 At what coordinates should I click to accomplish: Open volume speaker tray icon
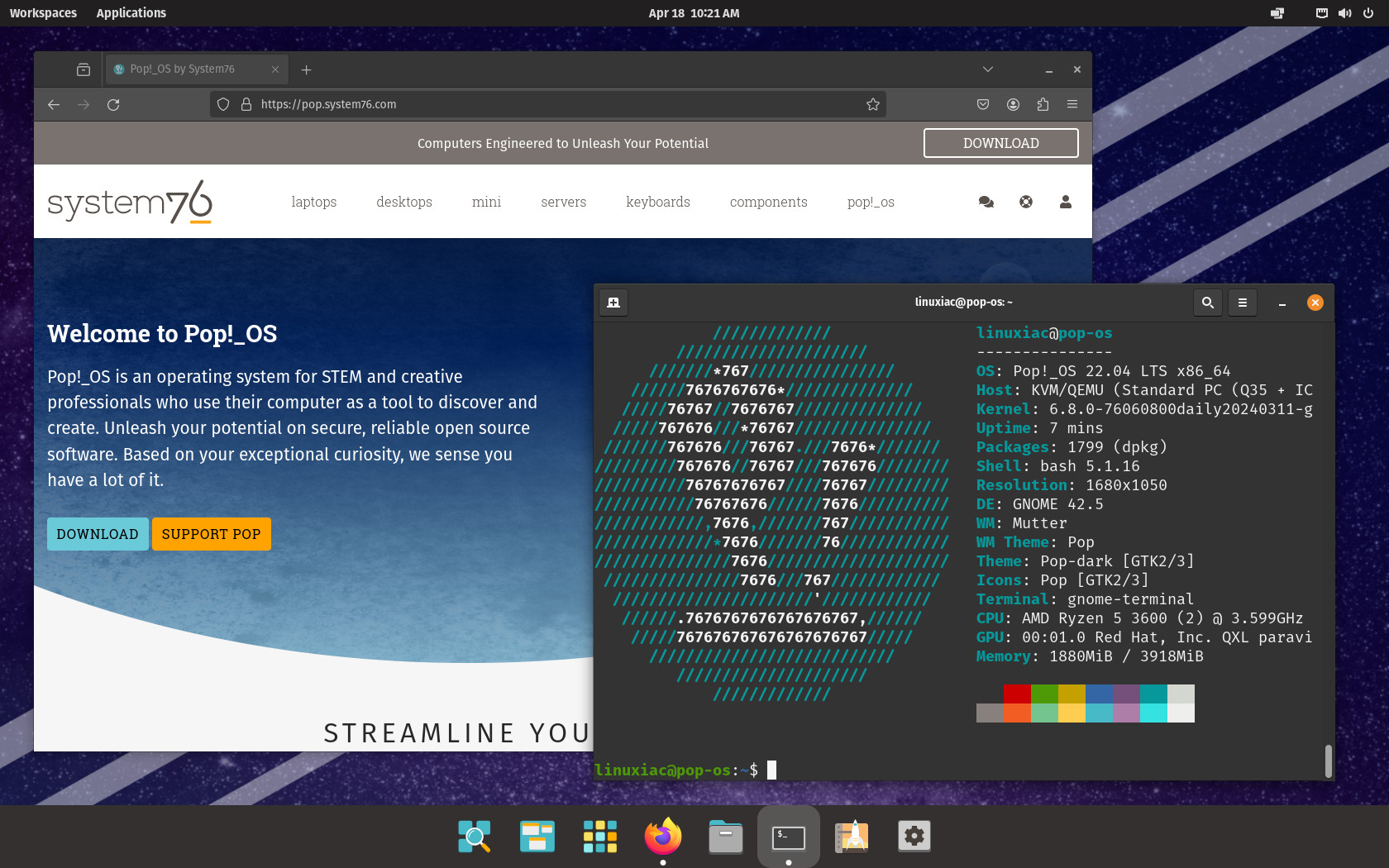pos(1345,13)
